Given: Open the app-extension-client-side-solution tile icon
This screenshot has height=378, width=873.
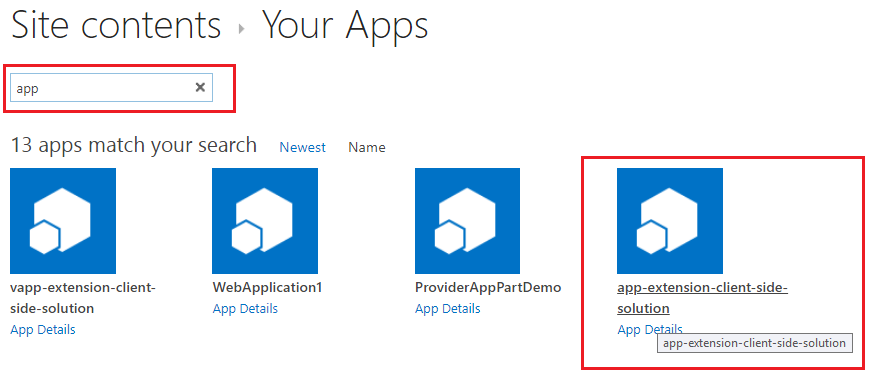Looking at the screenshot, I should tap(670, 221).
